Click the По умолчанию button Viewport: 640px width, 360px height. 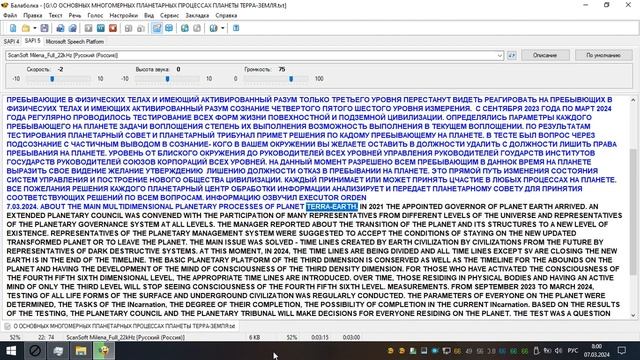coord(603,55)
